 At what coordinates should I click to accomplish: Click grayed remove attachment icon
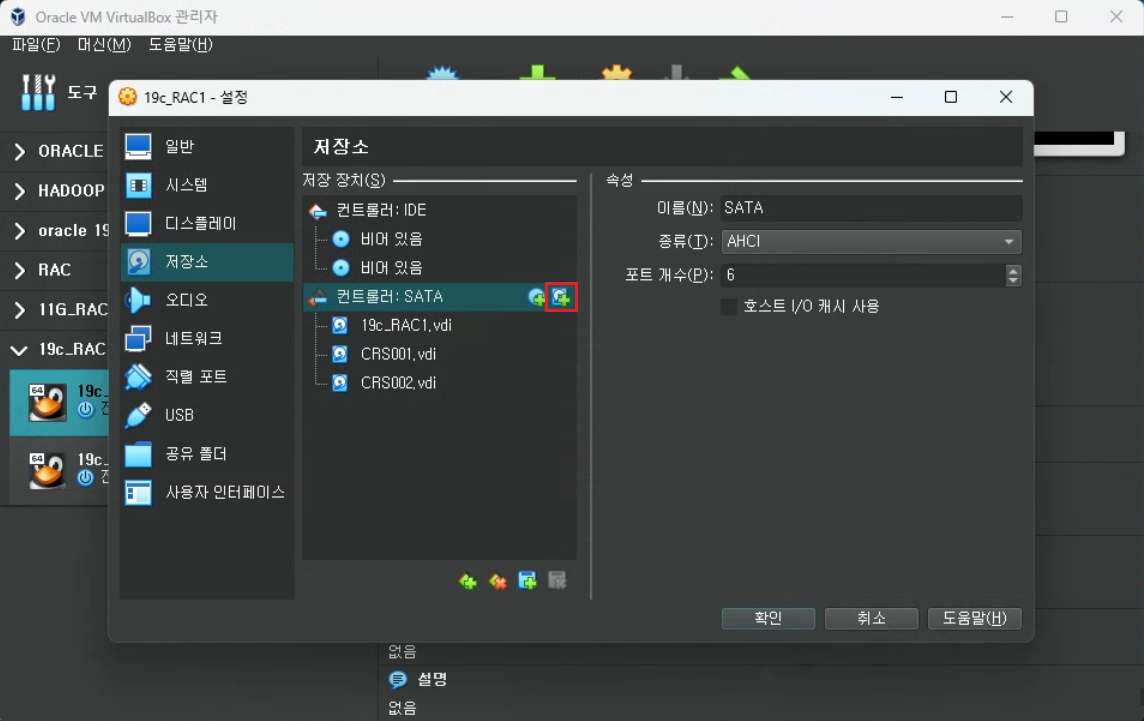tap(557, 581)
